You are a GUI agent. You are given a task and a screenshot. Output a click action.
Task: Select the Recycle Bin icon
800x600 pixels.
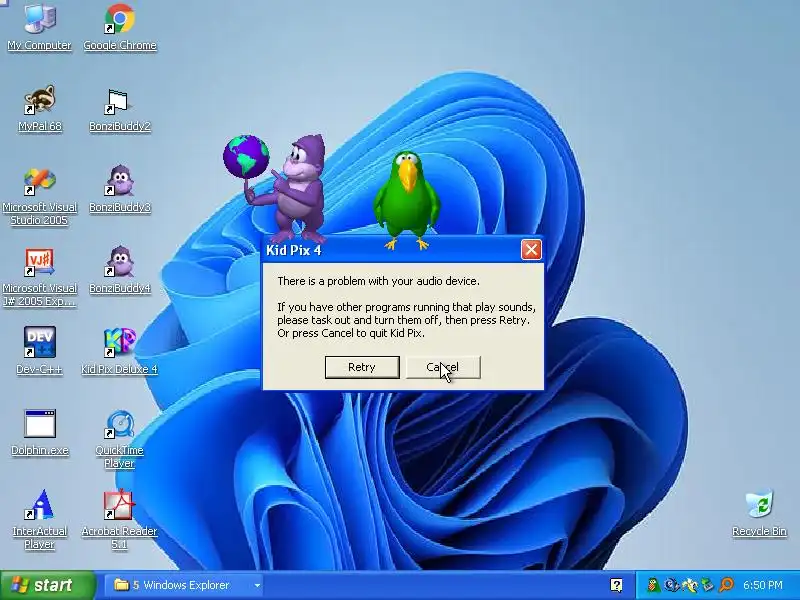(x=759, y=513)
